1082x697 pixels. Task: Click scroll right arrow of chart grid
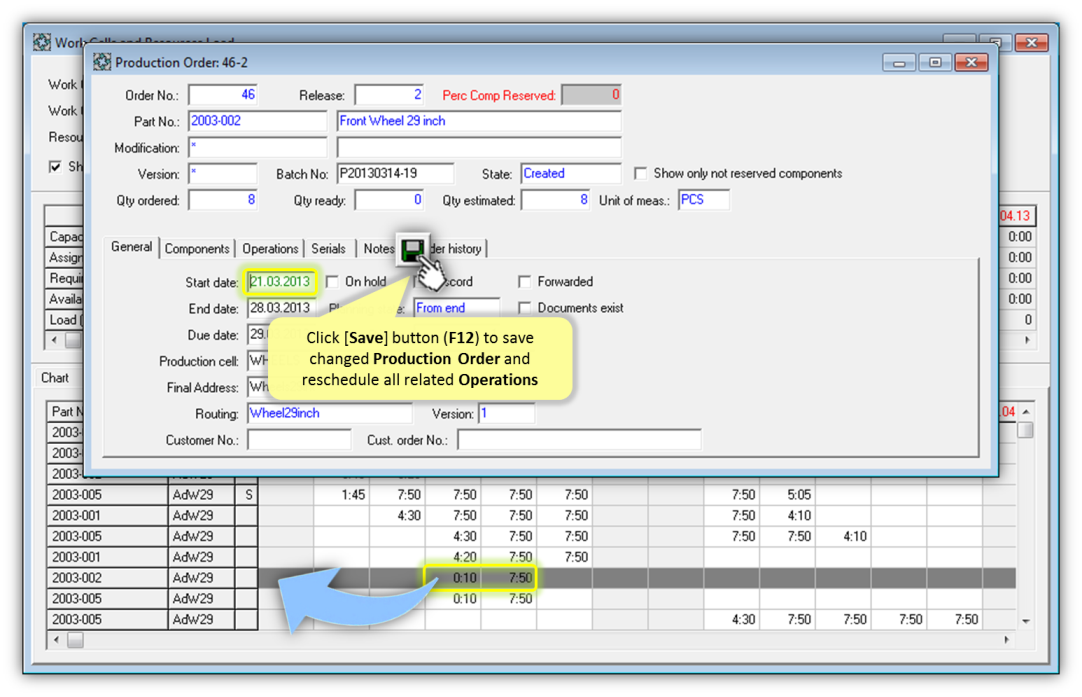coord(1007,640)
